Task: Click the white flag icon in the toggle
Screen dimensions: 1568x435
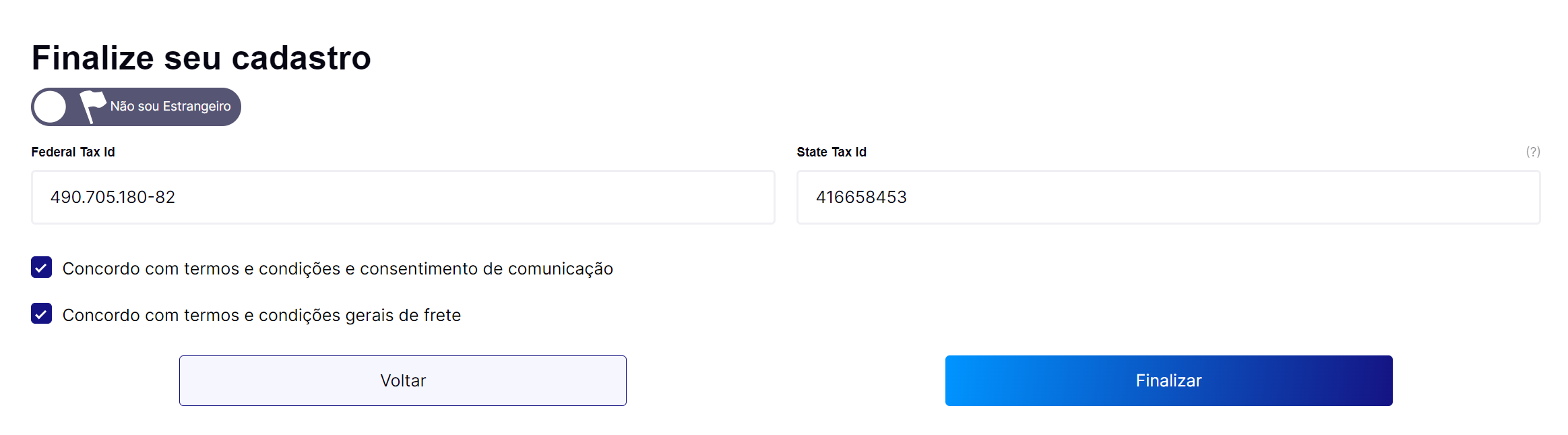Action: click(92, 106)
